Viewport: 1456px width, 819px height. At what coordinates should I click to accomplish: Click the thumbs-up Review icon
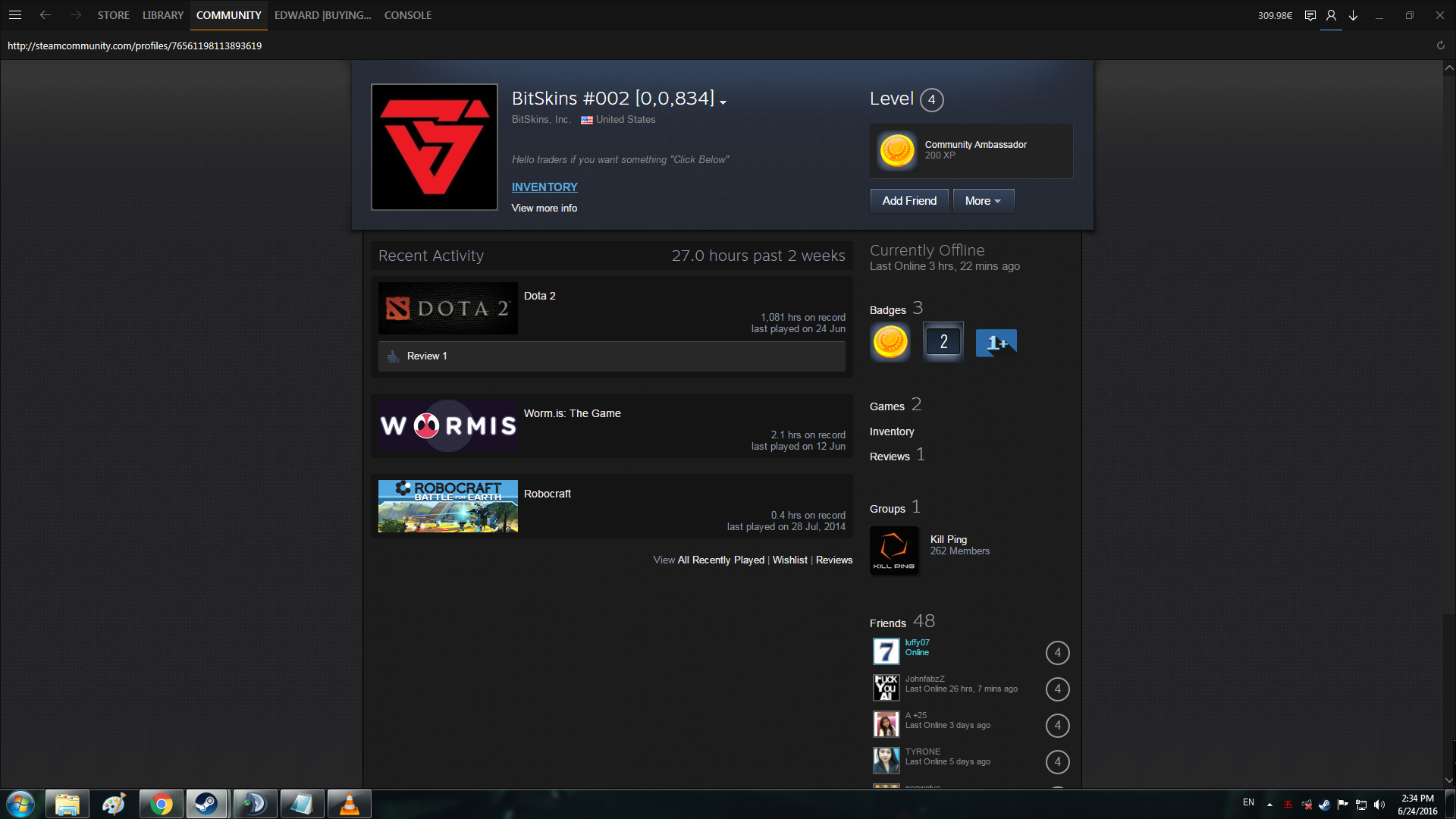[x=393, y=356]
